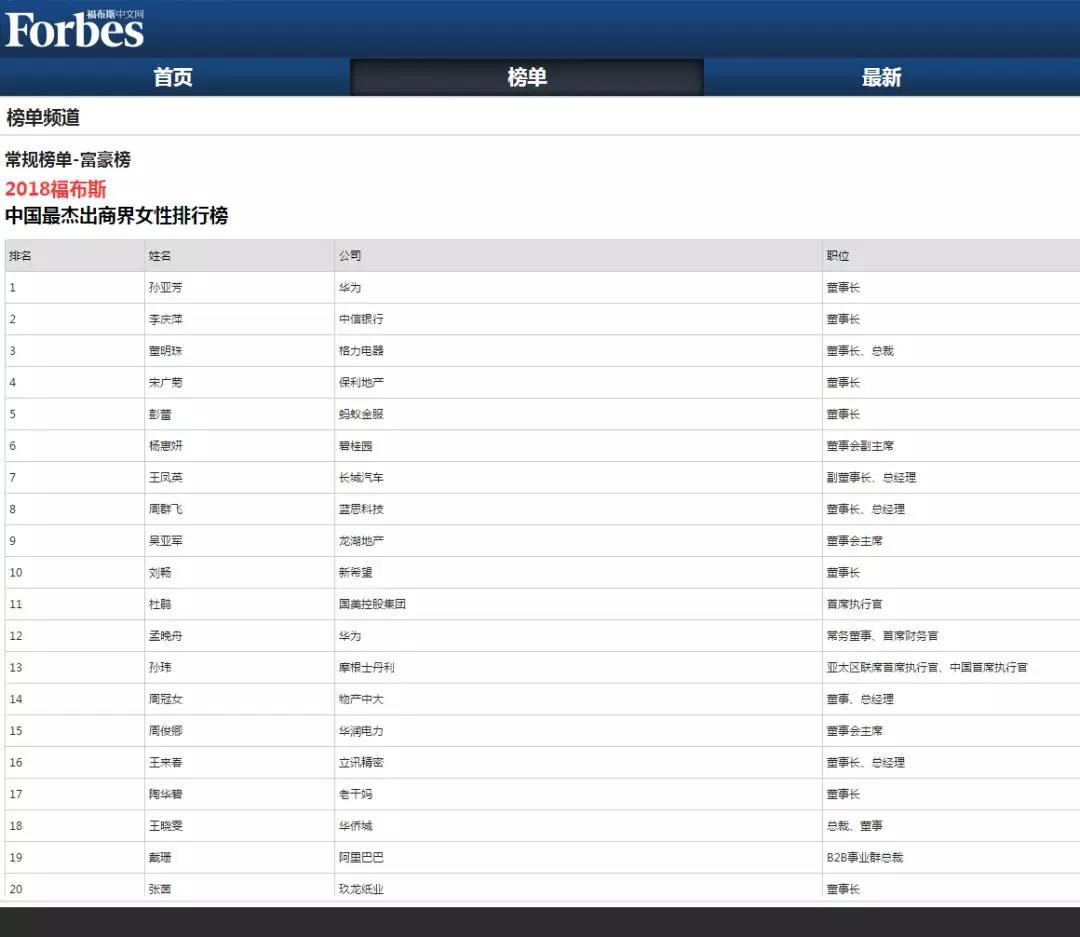Open the 常规榜单-富豪榜 breadcrumb
Screen dimensions: 1080x937
click(68, 160)
